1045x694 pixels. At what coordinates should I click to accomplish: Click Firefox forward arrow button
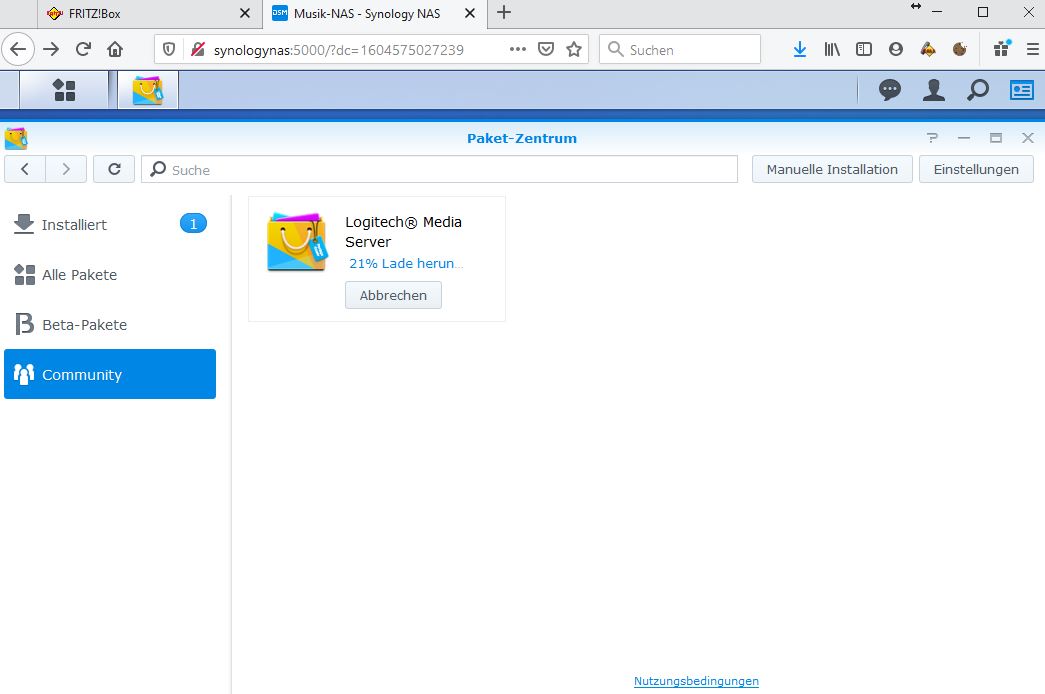click(x=51, y=49)
